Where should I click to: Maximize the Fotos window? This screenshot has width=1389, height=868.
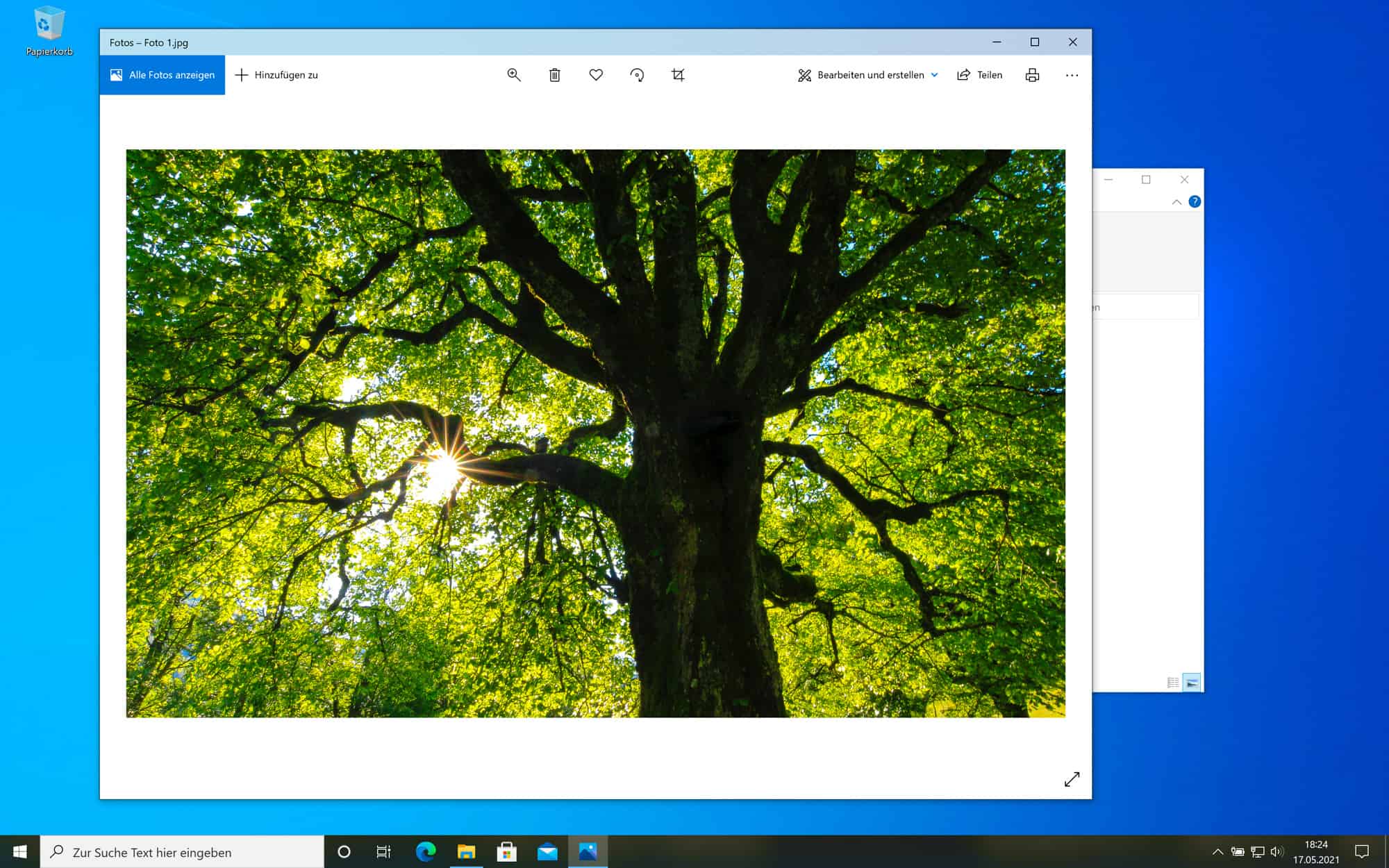coord(1035,42)
